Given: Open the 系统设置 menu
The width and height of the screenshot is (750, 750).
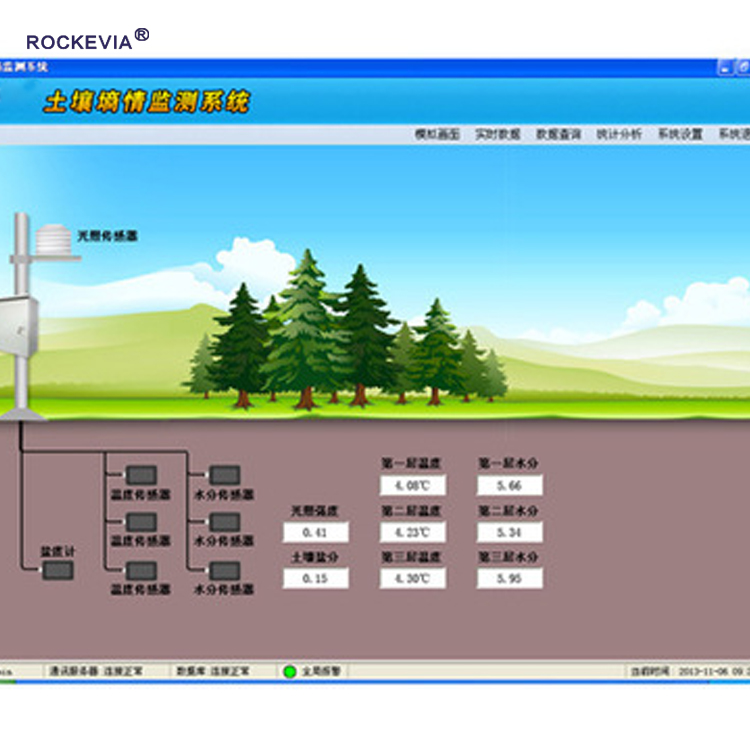Looking at the screenshot, I should [680, 134].
